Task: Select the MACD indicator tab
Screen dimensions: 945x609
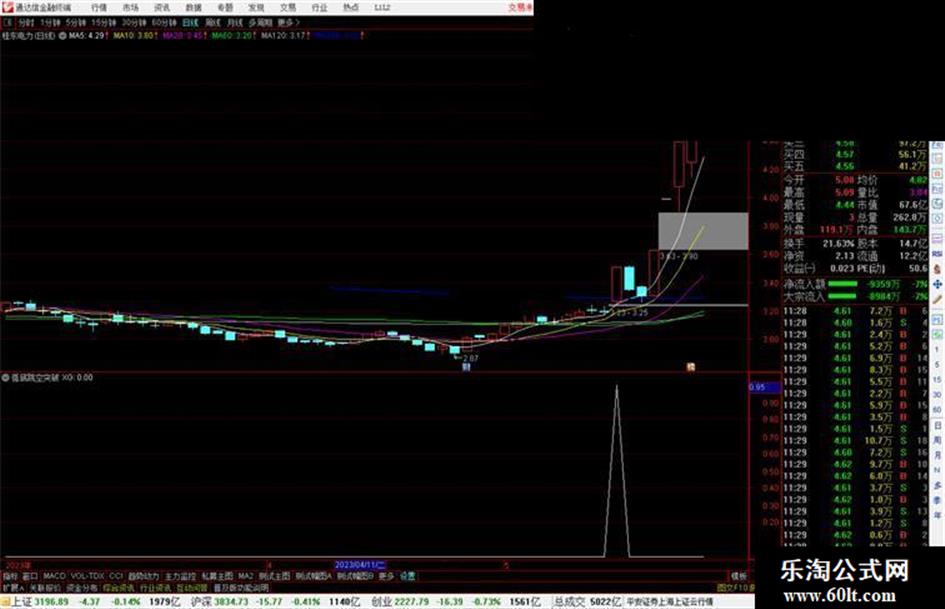Action: [54, 576]
